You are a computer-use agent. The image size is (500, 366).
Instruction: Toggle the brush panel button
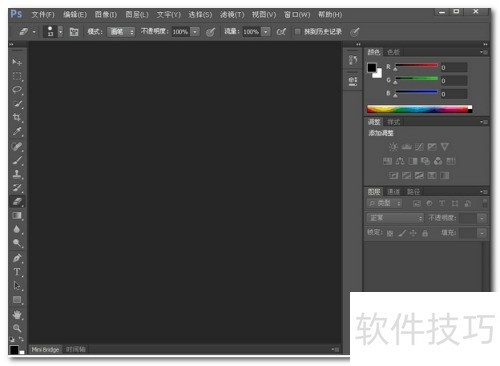tap(74, 32)
